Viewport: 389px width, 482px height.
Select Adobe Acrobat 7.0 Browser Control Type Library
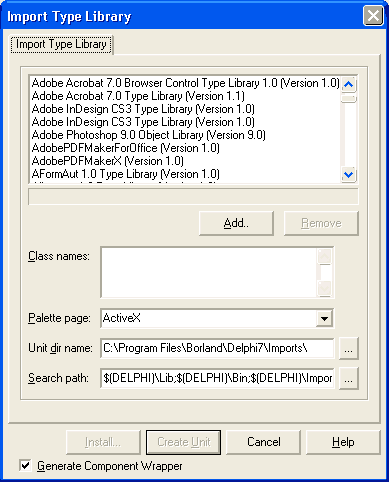185,83
